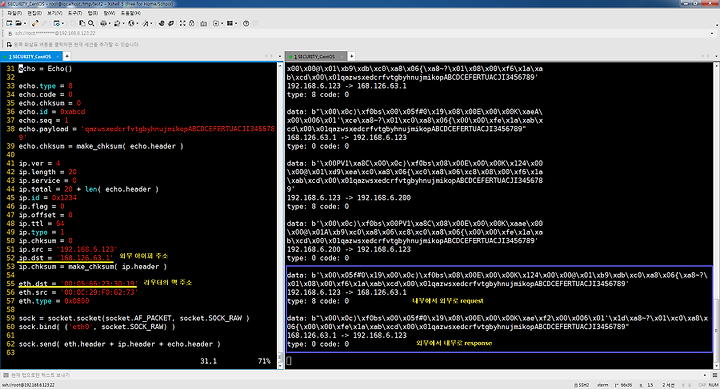Add new tab in right pane
The width and height of the screenshot is (720, 389).
pyautogui.click(x=351, y=56)
